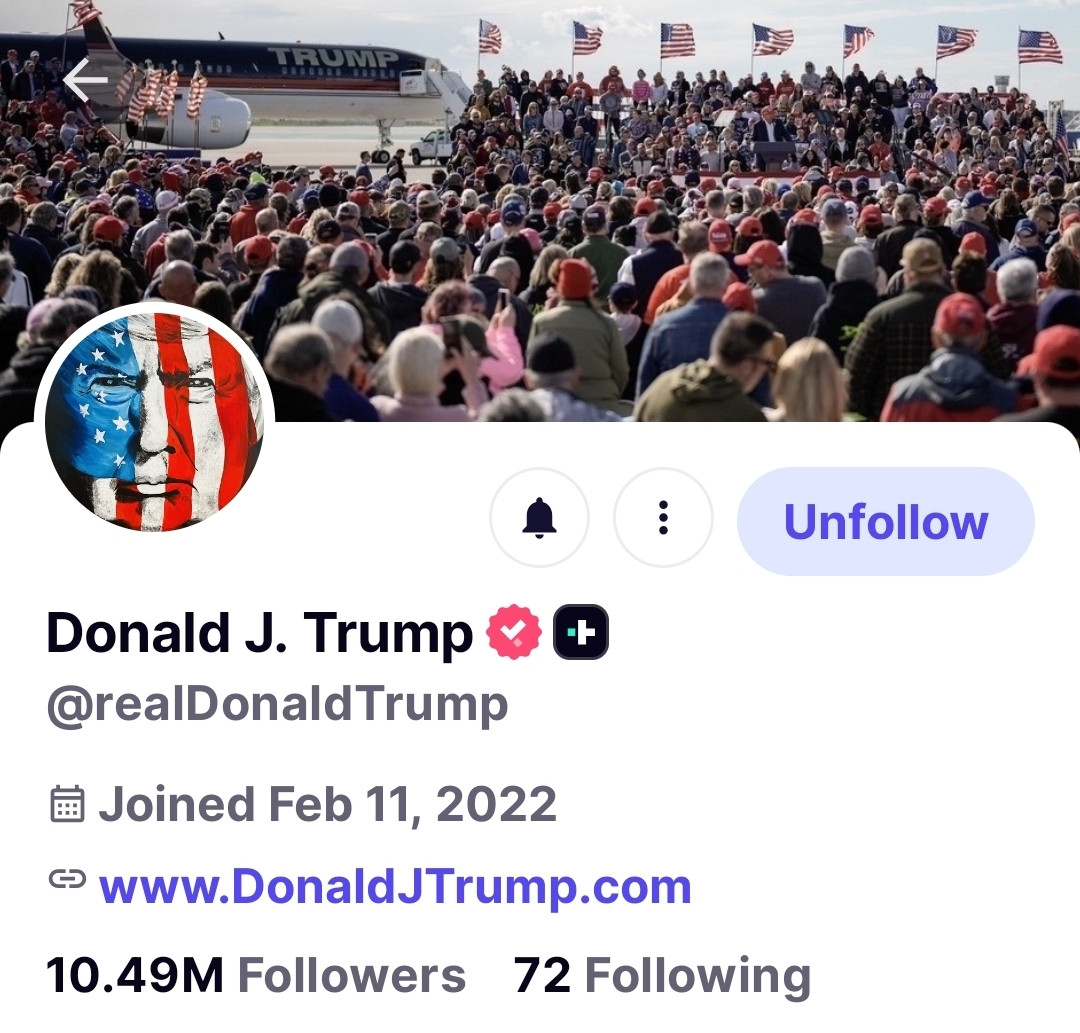
Task: Toggle notifications with the bell icon
Action: pos(539,518)
